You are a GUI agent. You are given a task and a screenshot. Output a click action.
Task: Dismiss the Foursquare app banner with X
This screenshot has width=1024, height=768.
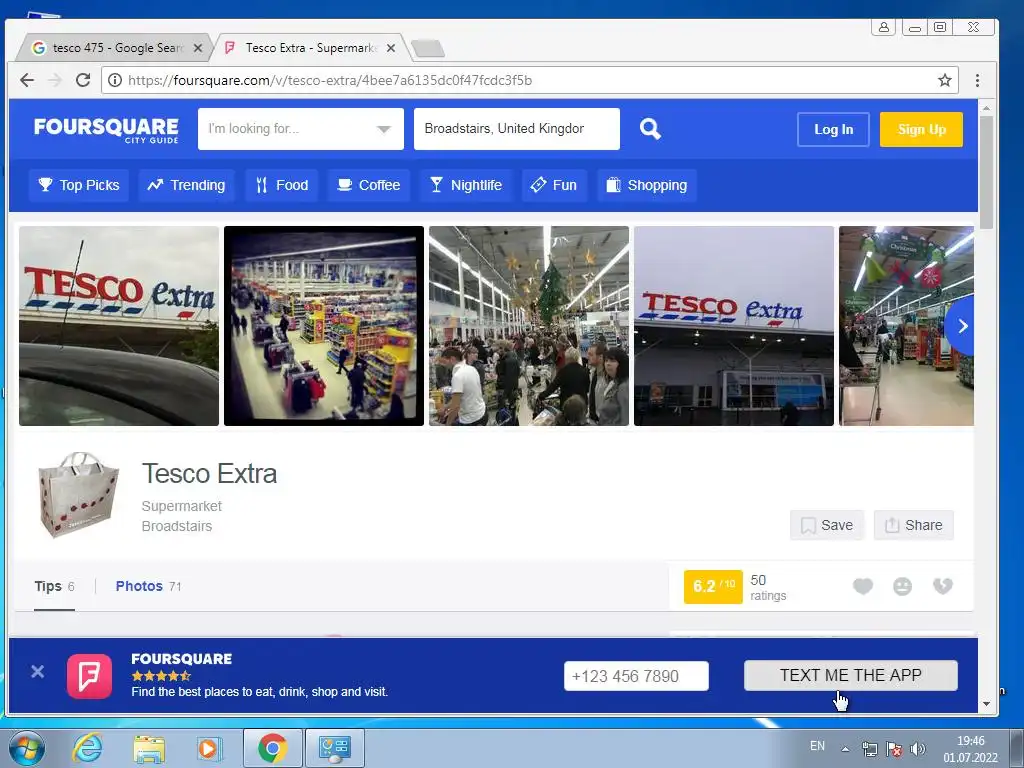coord(38,671)
